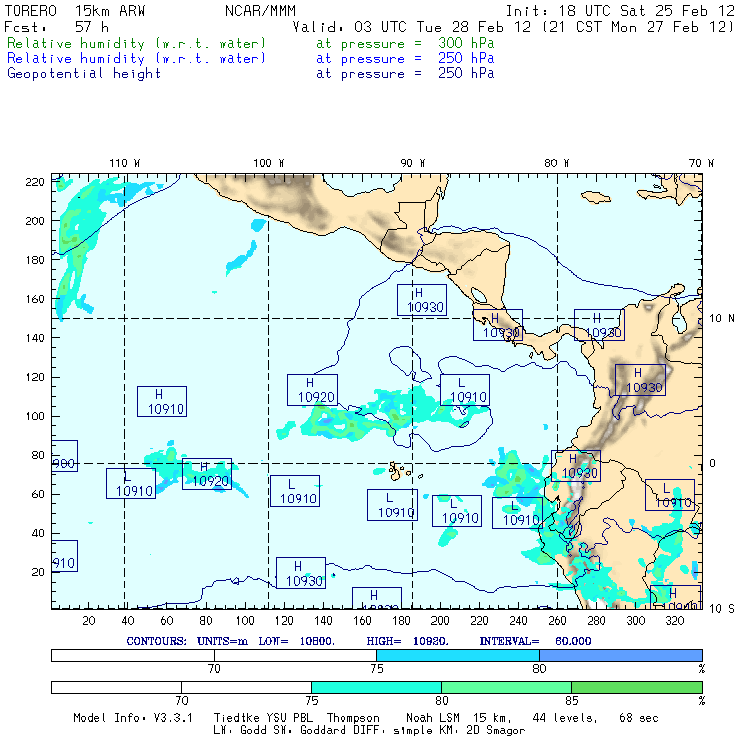Click the '44 levels,' text
This screenshot has height=740, width=740.
coord(565,718)
